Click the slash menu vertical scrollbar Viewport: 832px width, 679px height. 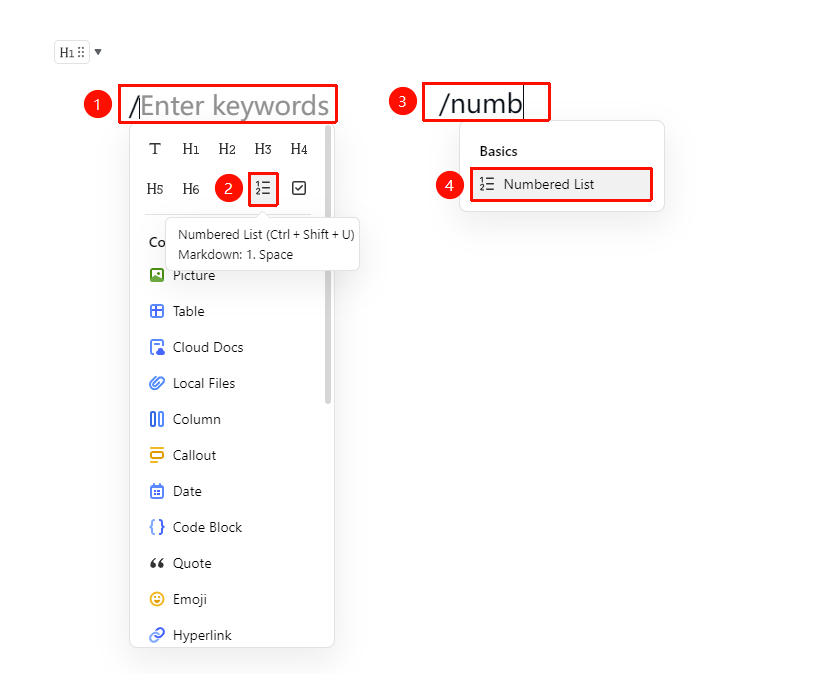coord(328,264)
